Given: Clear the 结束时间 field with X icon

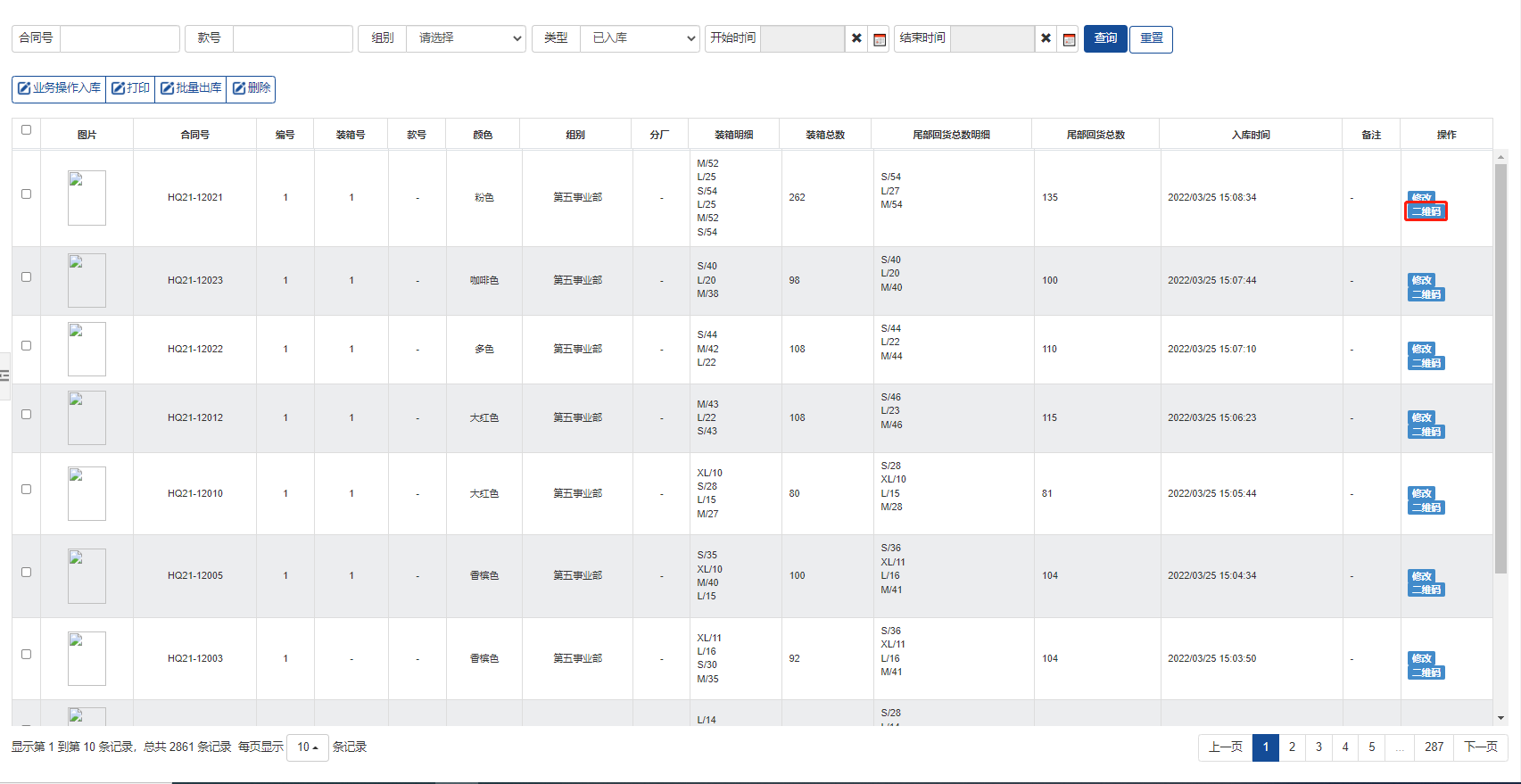Looking at the screenshot, I should (1046, 38).
